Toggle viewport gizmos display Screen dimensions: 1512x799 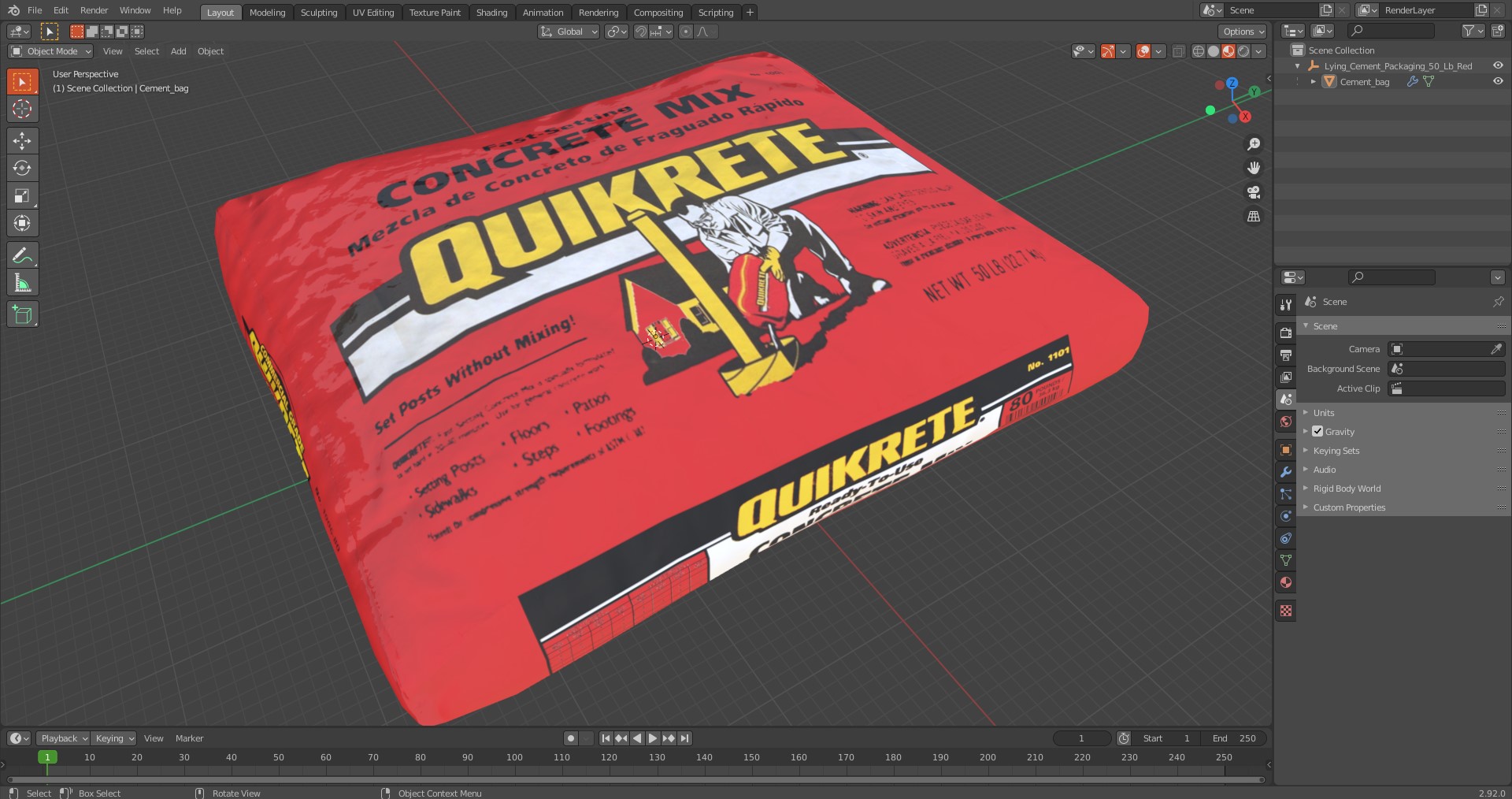[1108, 51]
